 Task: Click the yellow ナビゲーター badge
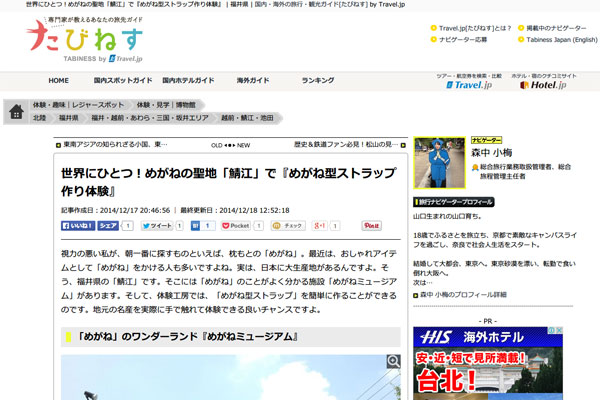click(x=486, y=140)
